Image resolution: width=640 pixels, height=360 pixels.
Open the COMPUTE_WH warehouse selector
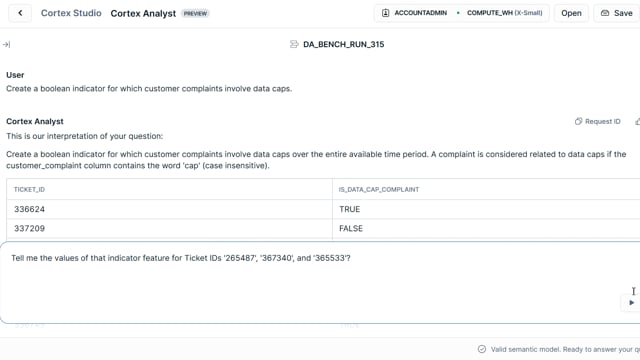point(504,13)
